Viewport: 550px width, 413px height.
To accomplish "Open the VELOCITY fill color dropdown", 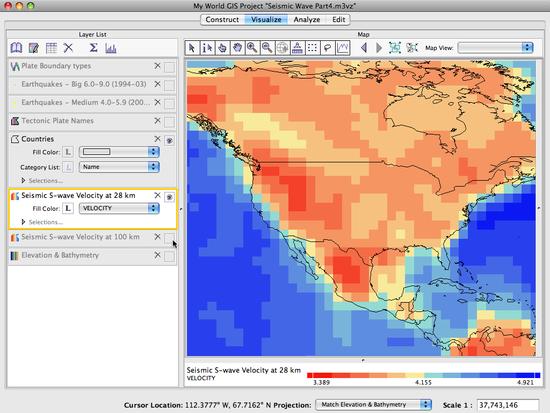I will [119, 208].
